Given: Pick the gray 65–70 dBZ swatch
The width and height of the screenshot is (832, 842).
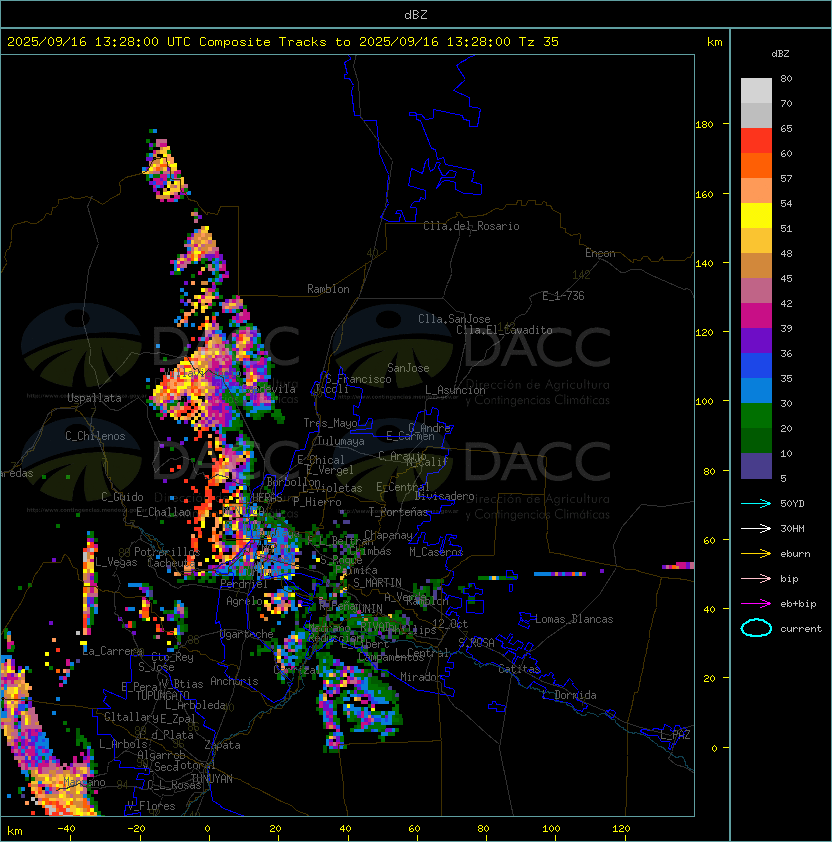Looking at the screenshot, I should (x=756, y=115).
